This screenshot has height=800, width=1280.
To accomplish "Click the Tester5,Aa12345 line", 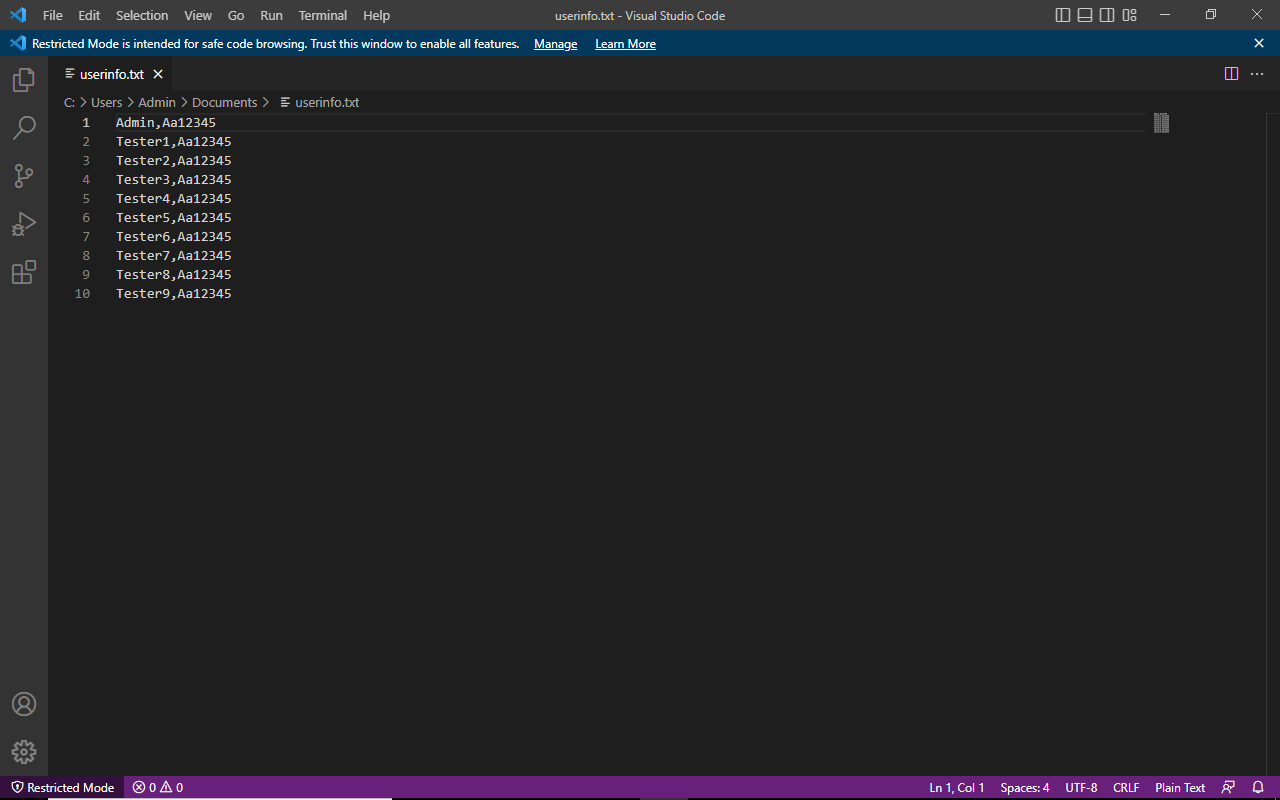I will [174, 218].
